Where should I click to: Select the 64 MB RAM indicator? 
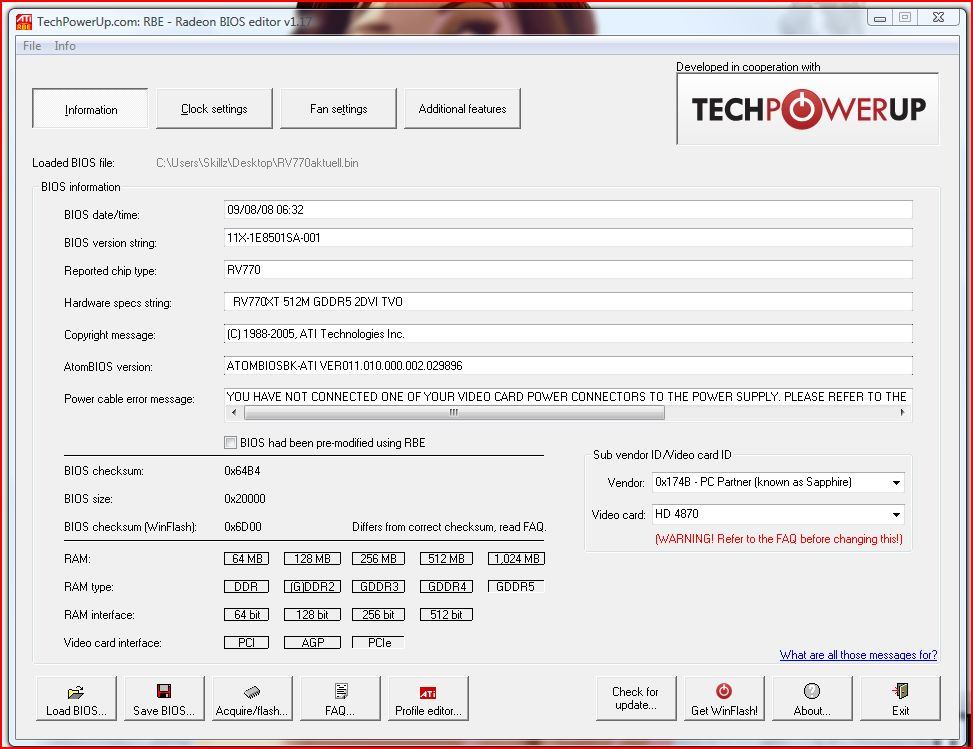pos(246,558)
